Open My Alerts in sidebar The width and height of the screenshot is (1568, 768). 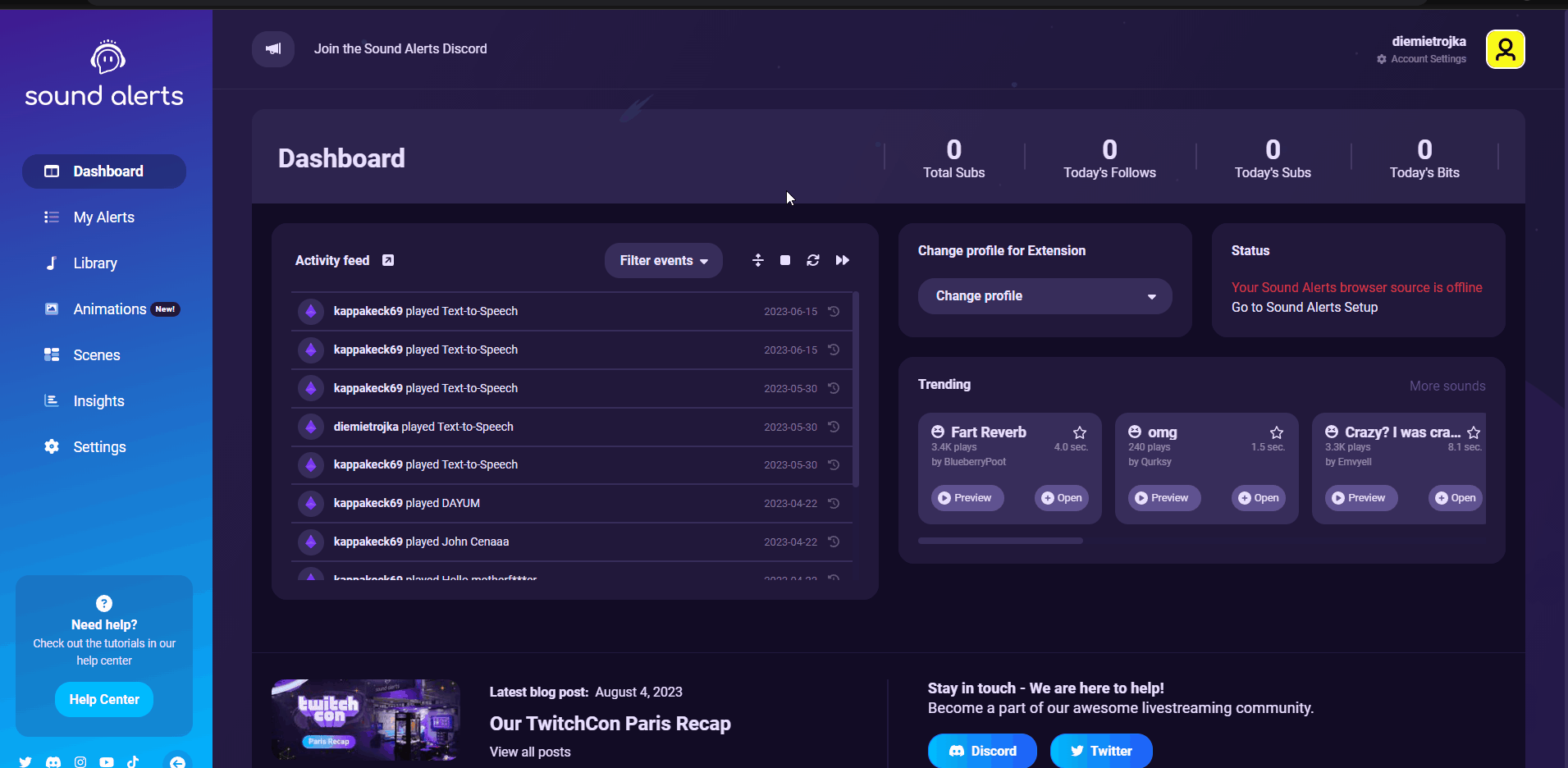coord(104,217)
